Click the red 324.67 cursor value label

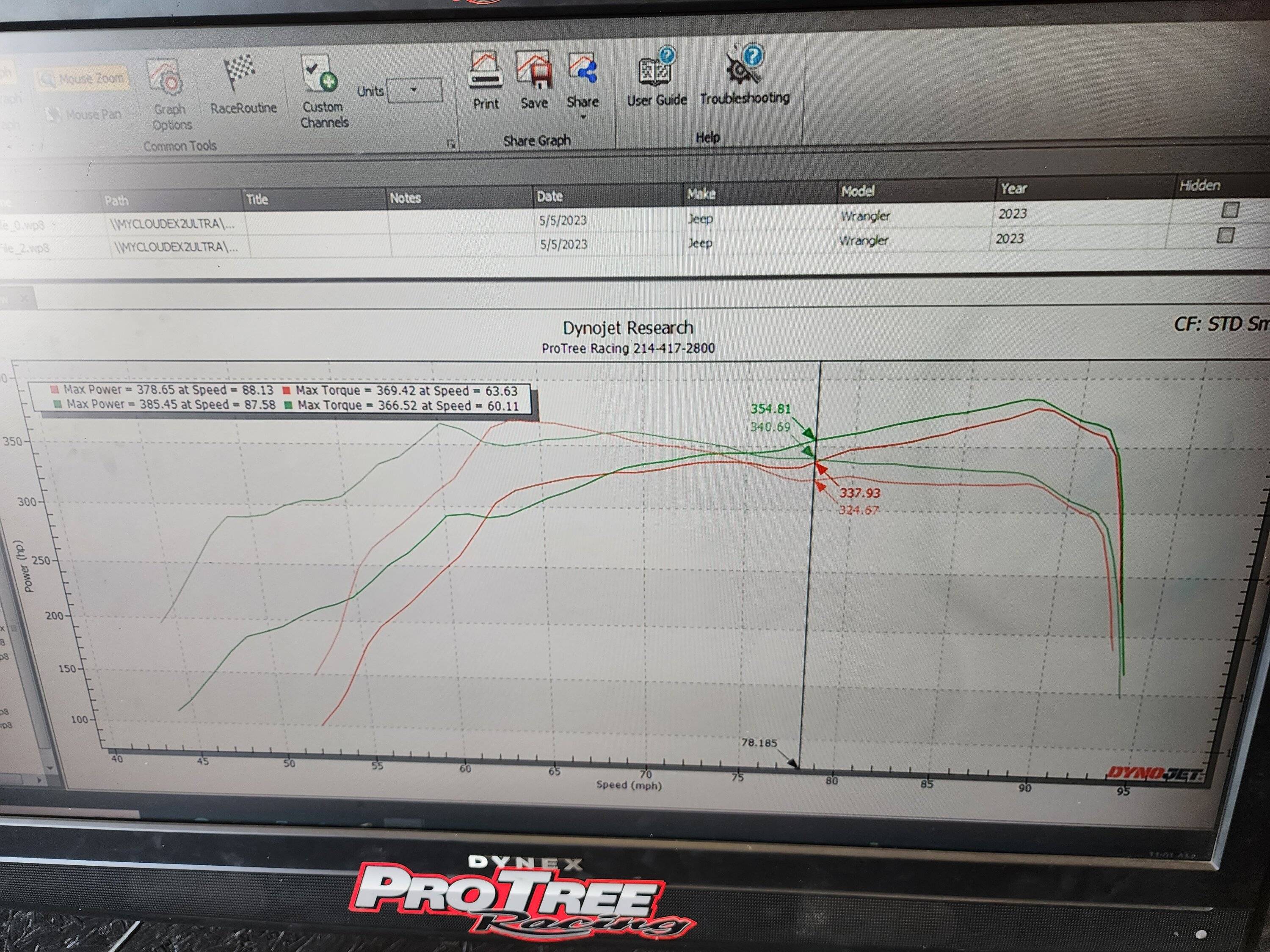click(859, 510)
